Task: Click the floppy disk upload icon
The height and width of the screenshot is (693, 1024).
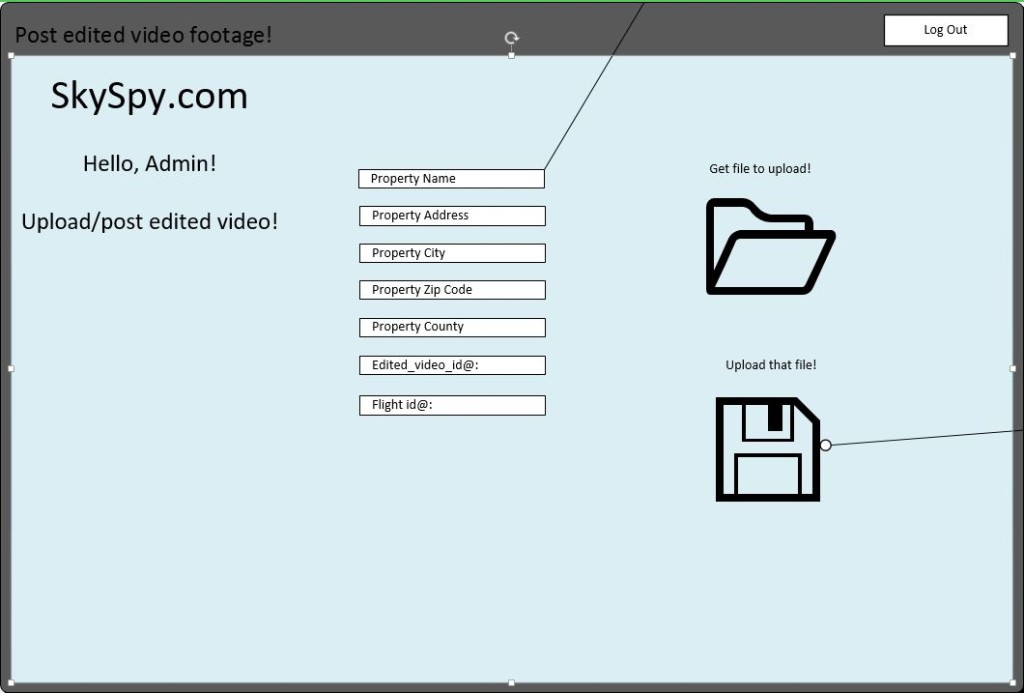Action: [768, 449]
